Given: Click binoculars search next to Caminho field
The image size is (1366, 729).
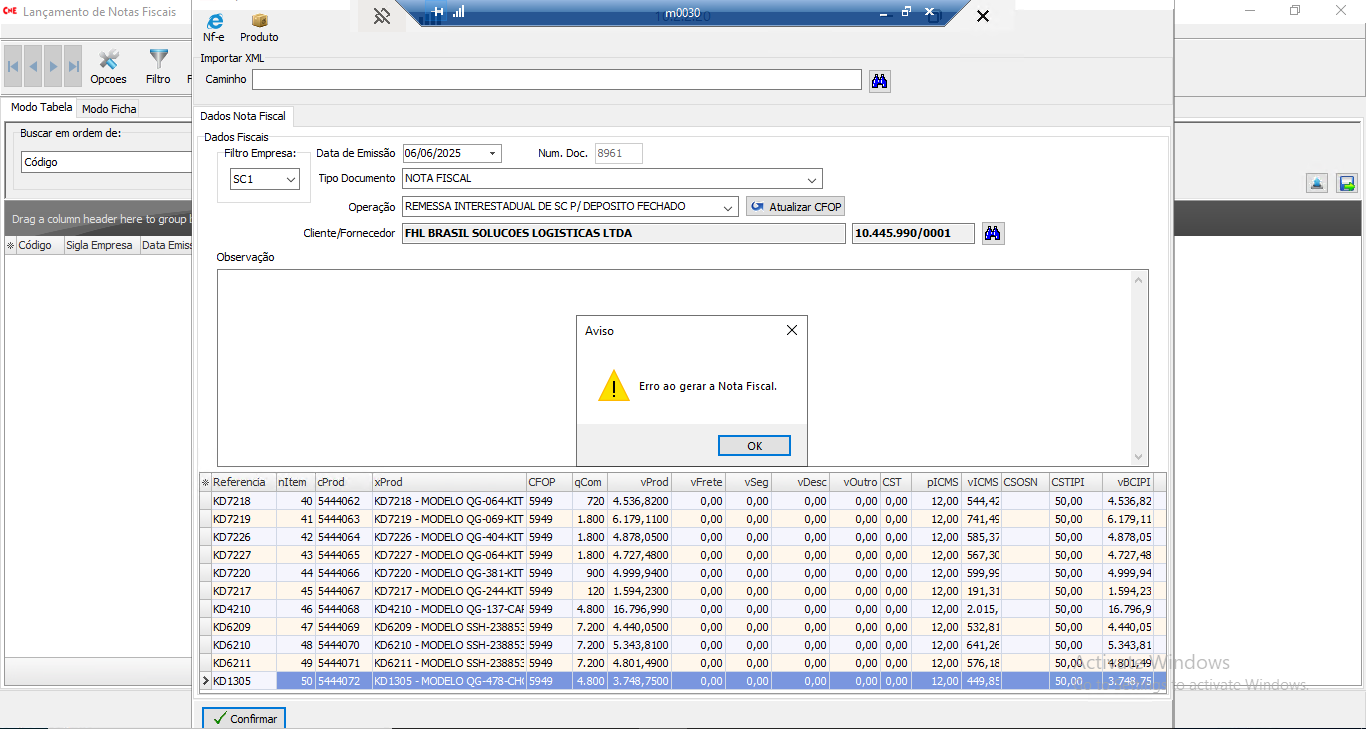Looking at the screenshot, I should tap(880, 81).
